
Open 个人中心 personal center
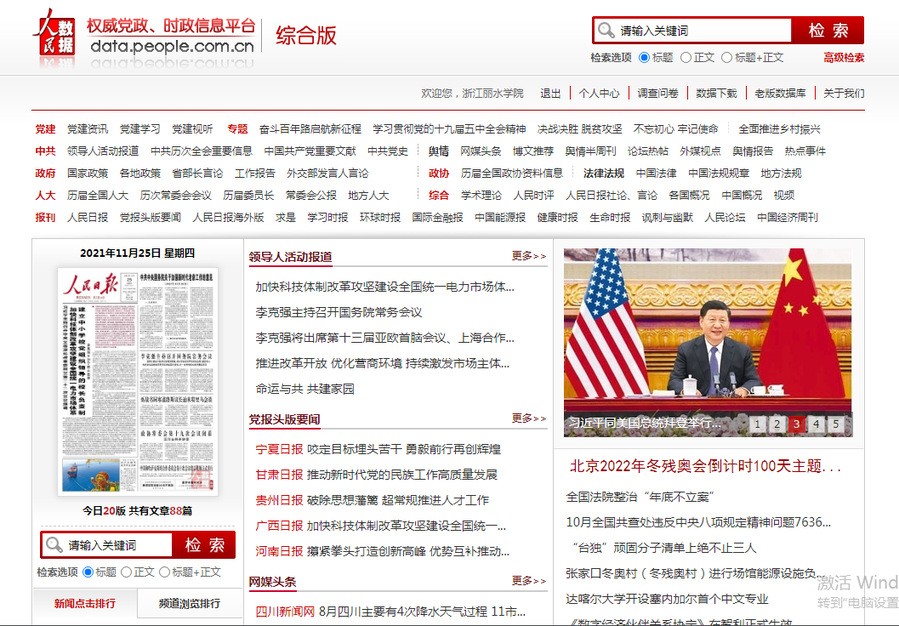coord(599,93)
